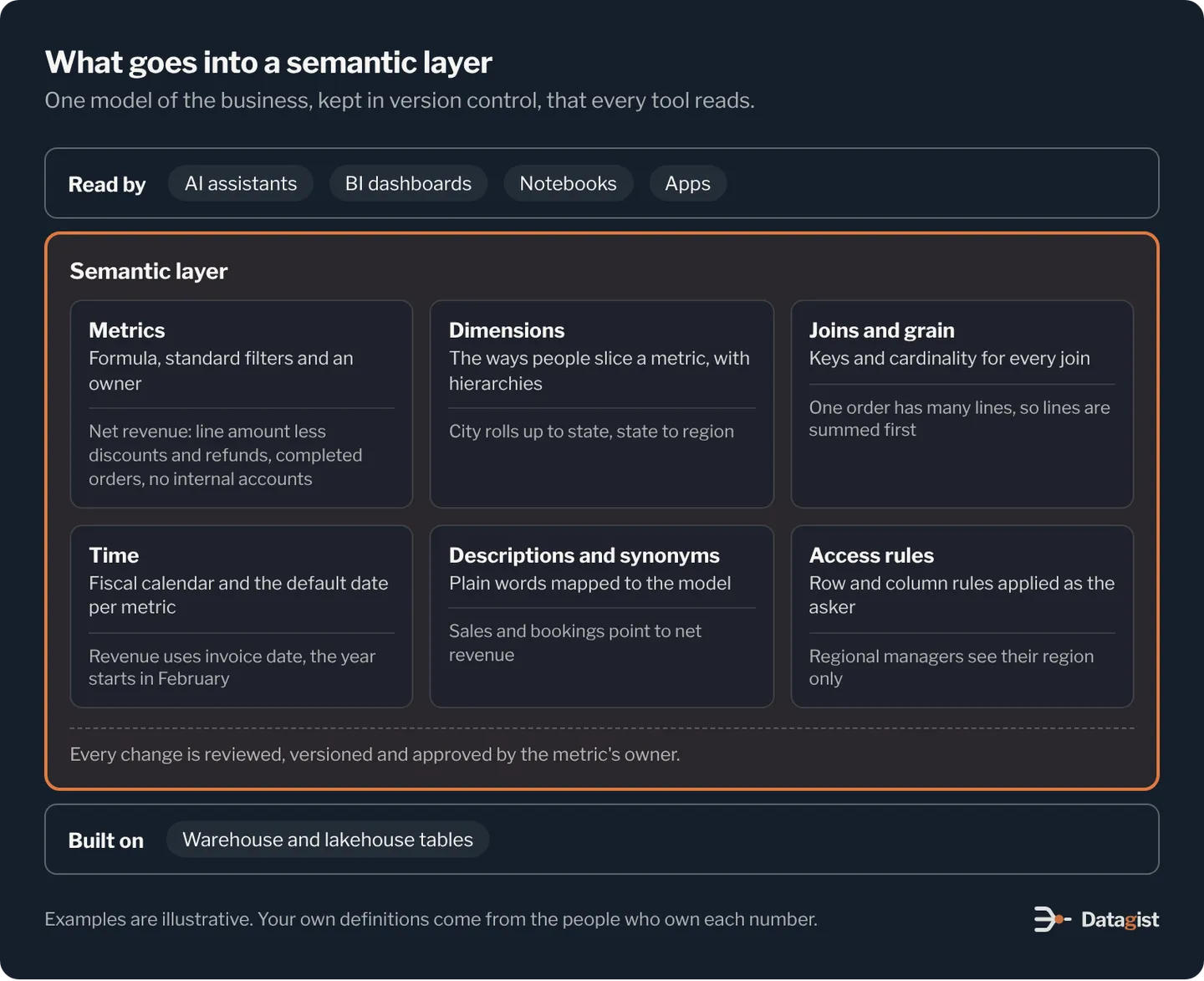Click 'Fiscal calendar and the default date' text
The image size is (1204, 981).
tap(238, 595)
